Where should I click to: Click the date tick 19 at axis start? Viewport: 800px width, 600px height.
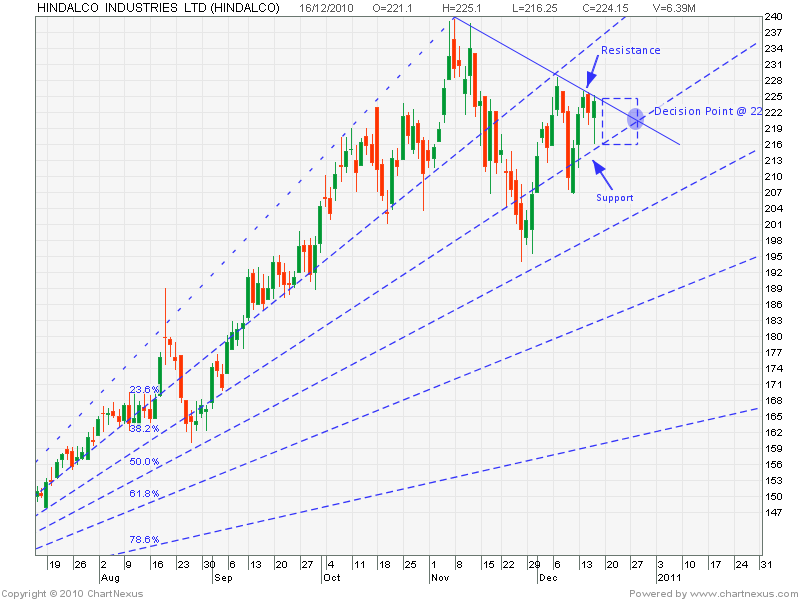coord(54,565)
